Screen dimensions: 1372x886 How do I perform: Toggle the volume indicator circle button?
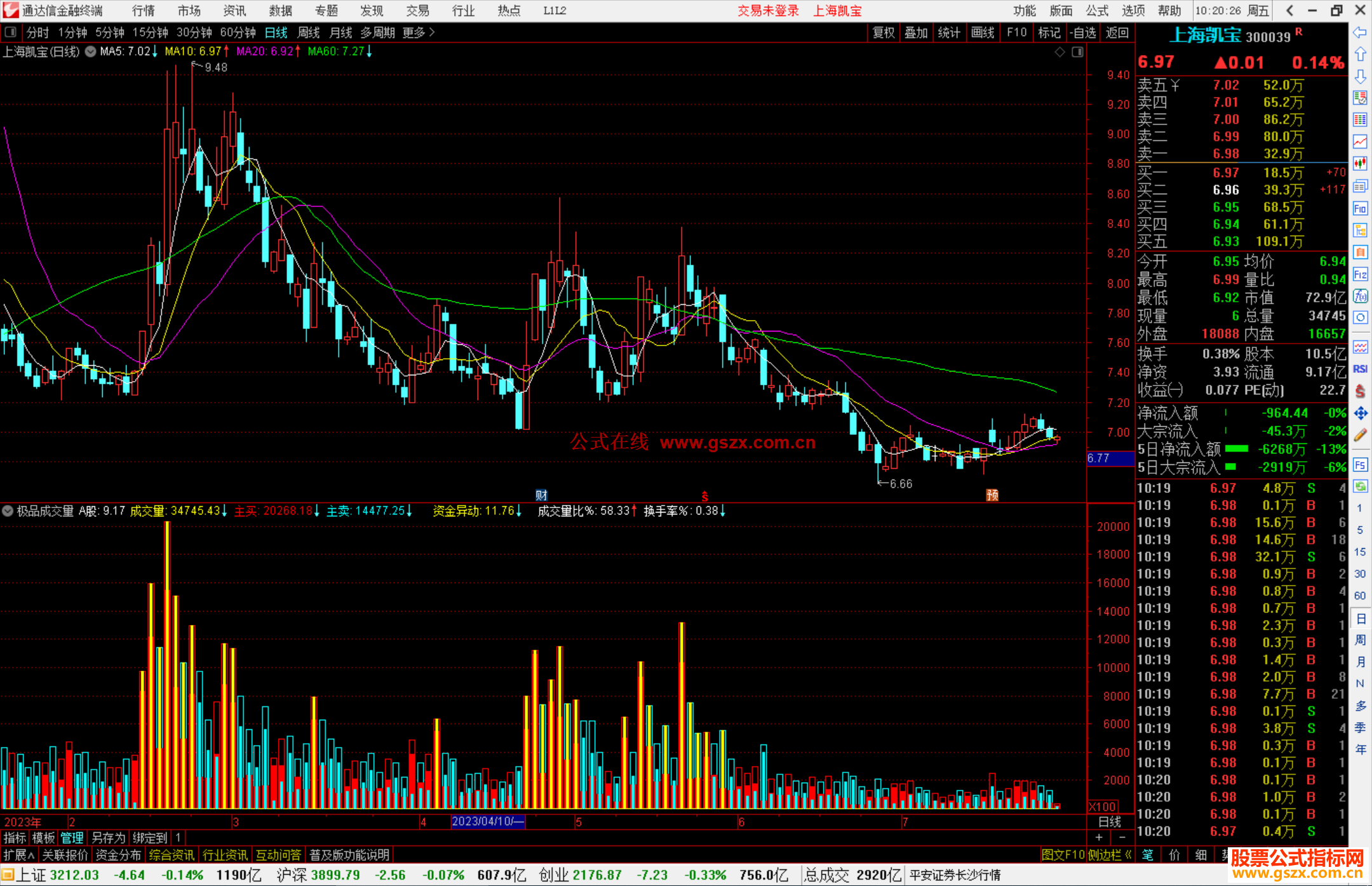[8, 511]
